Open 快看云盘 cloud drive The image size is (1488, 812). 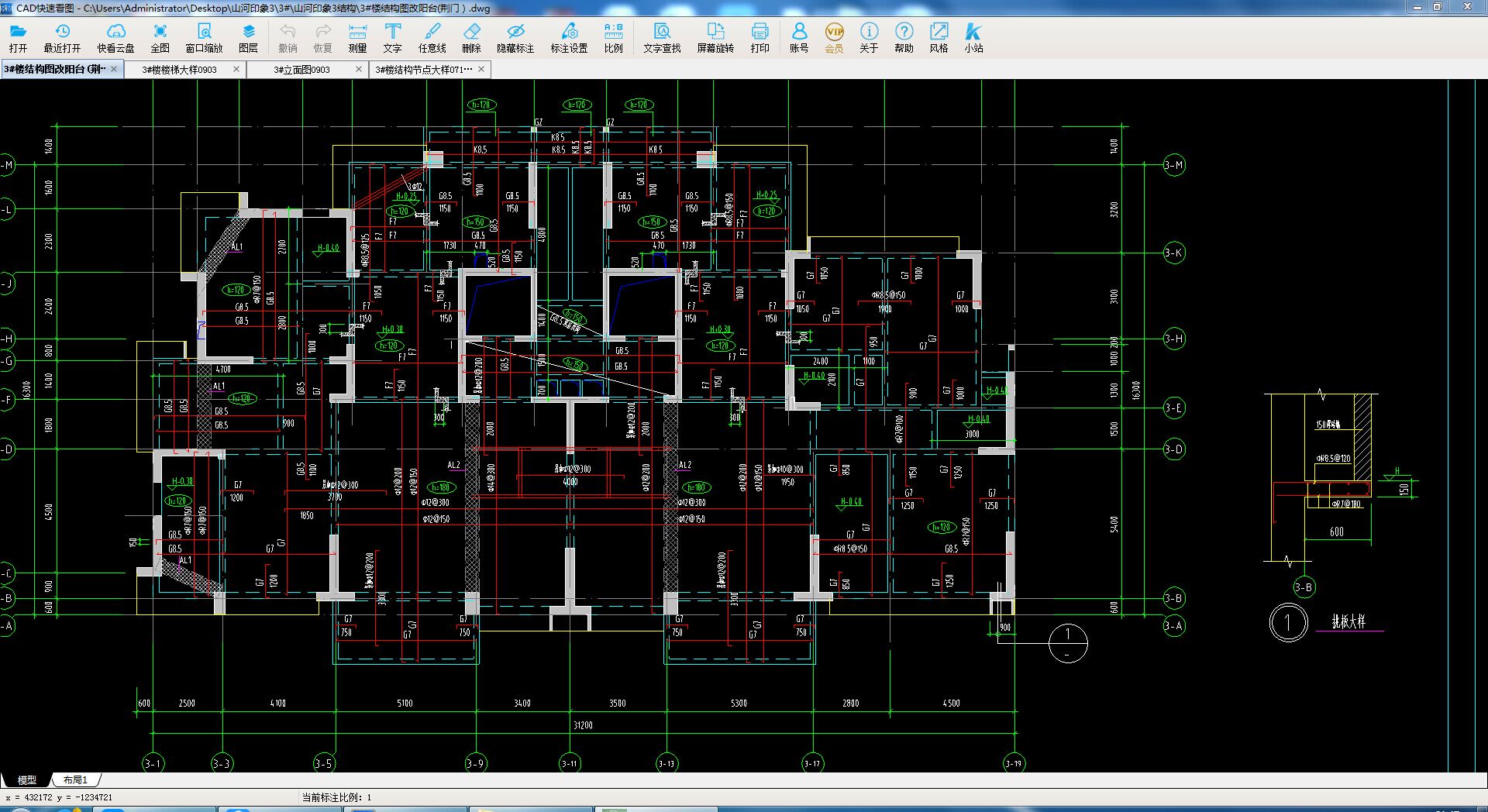click(115, 37)
